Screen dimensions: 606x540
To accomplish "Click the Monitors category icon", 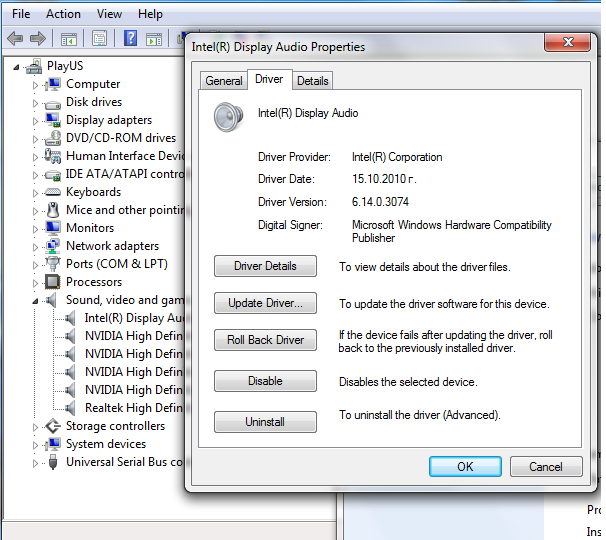I will [x=53, y=228].
